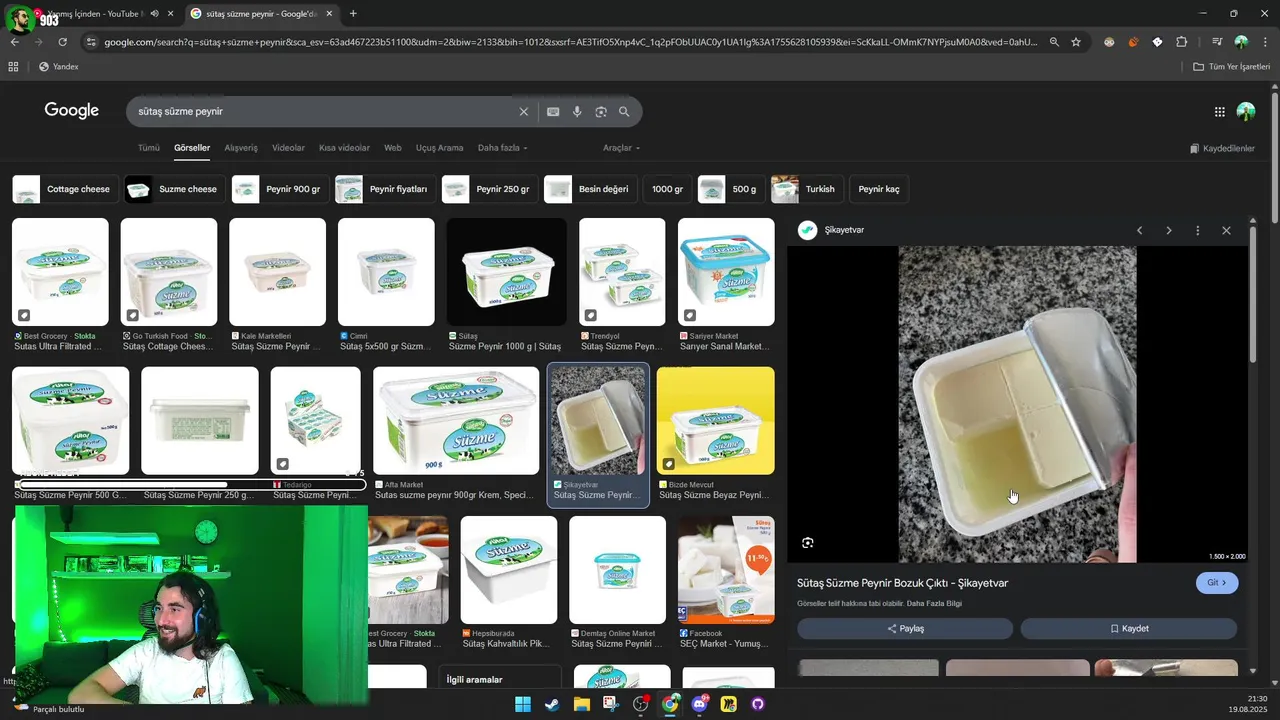The image size is (1280, 720).
Task: Open the Trendyol Sütaş Süzme Peynir thumbnail
Action: 622,272
